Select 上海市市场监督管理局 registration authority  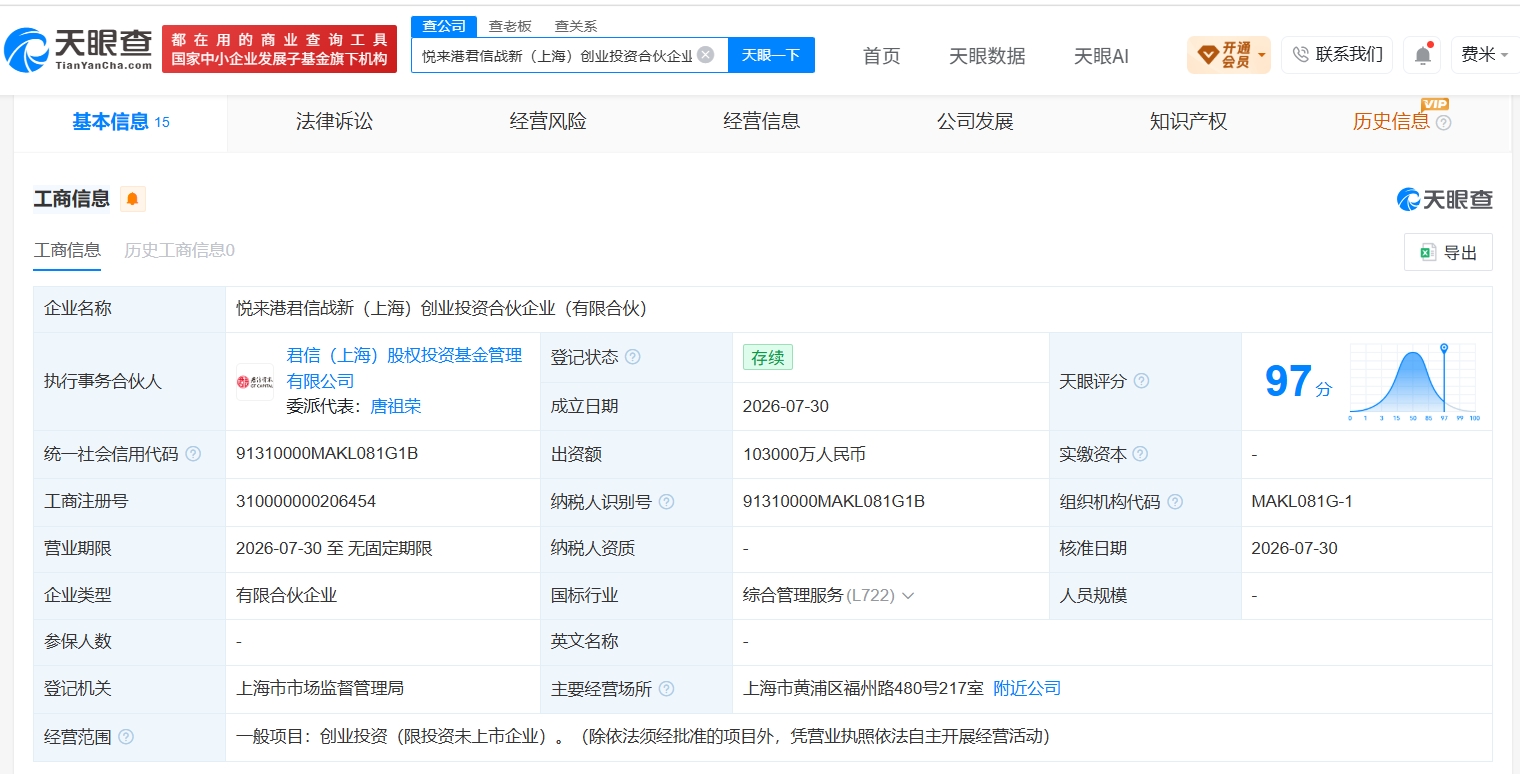tap(320, 689)
